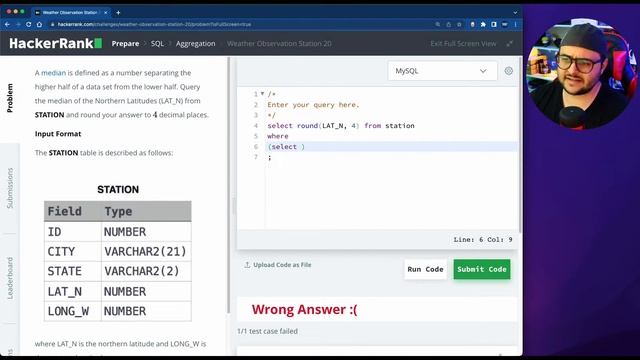Click Upload Code as File link
Image resolution: width=640 pixels, height=360 pixels.
point(278,265)
